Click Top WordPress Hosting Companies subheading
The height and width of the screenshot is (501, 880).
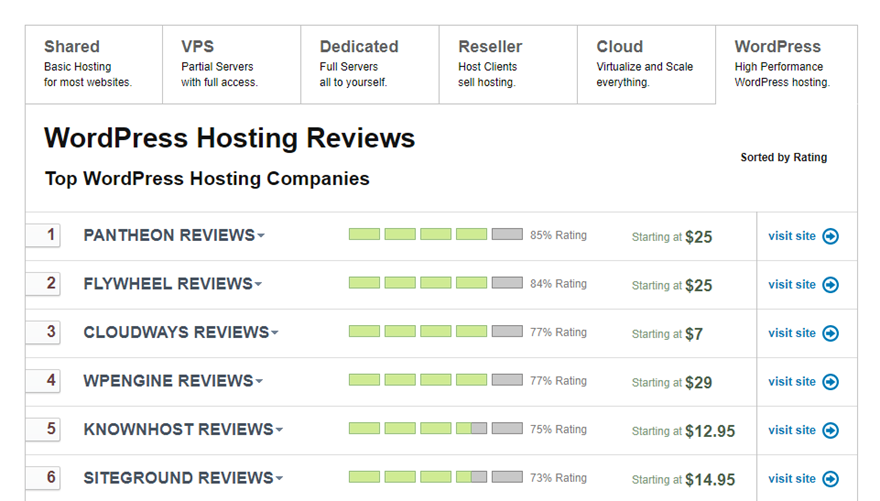coord(207,178)
